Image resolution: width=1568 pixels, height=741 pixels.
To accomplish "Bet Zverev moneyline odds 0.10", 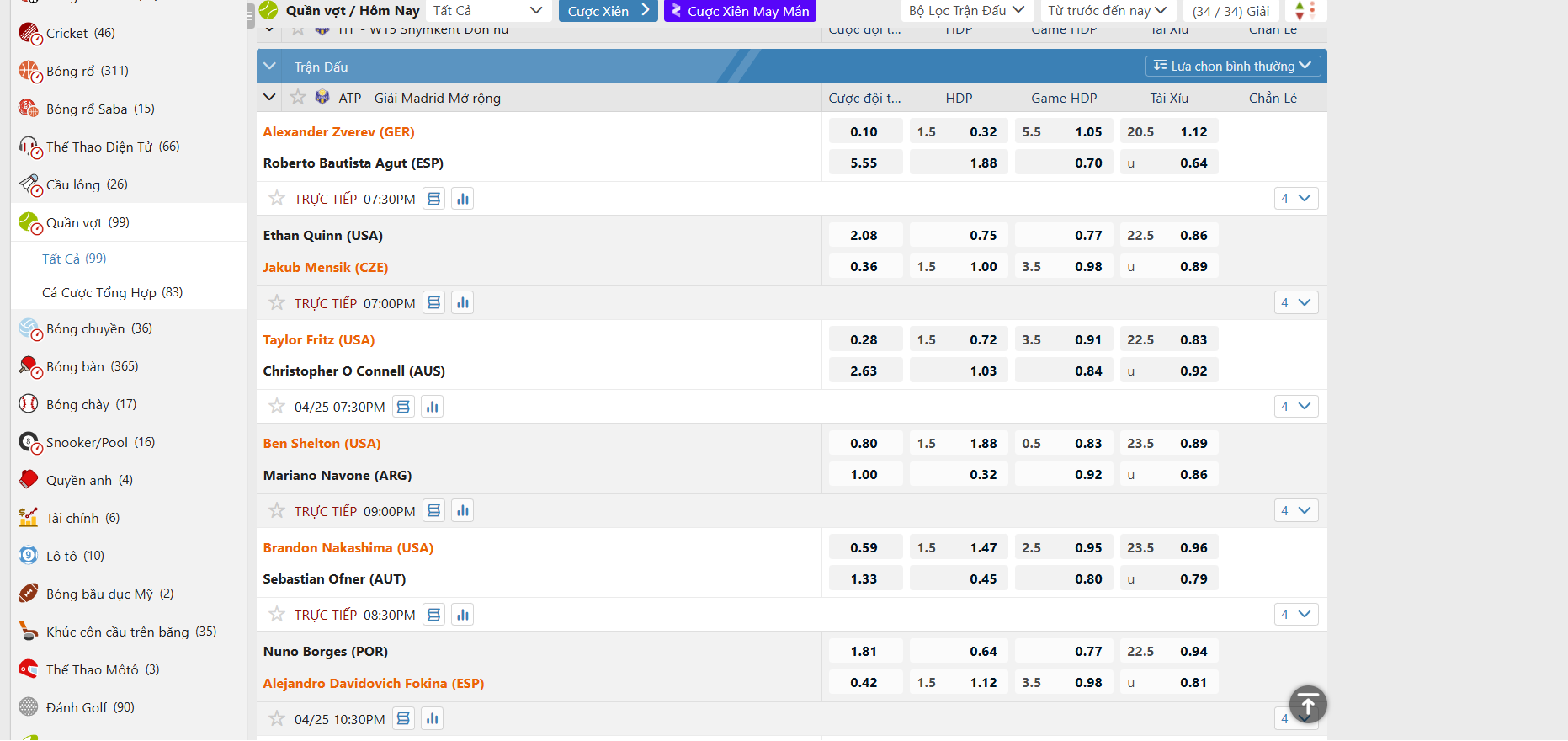I will pos(865,131).
